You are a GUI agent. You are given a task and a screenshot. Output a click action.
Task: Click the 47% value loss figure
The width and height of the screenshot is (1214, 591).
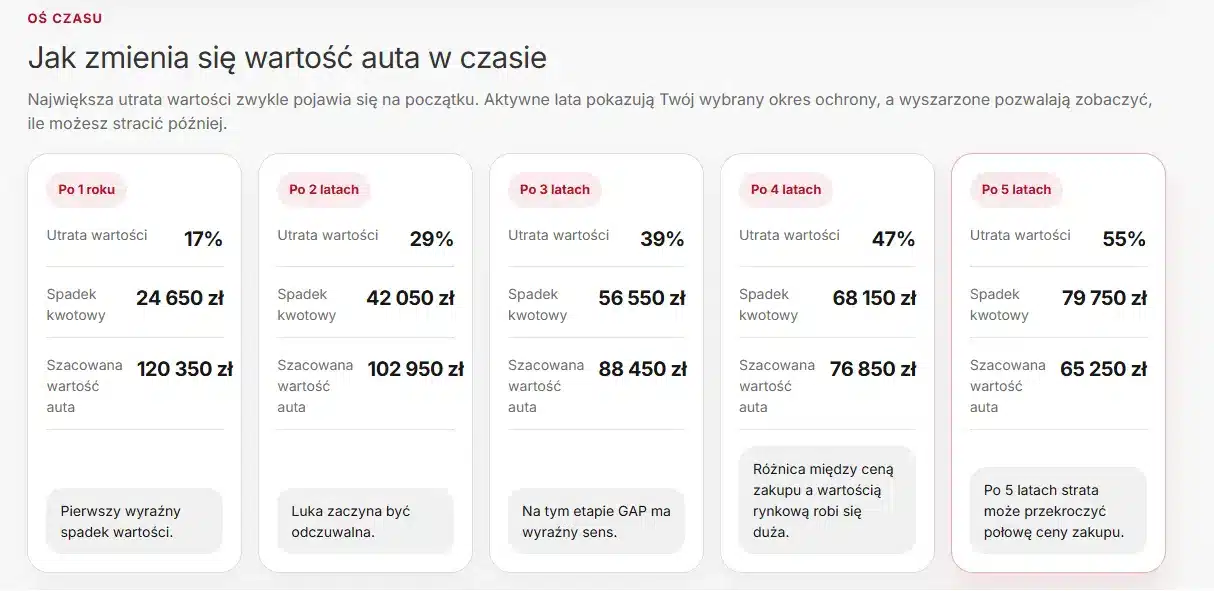click(x=894, y=239)
